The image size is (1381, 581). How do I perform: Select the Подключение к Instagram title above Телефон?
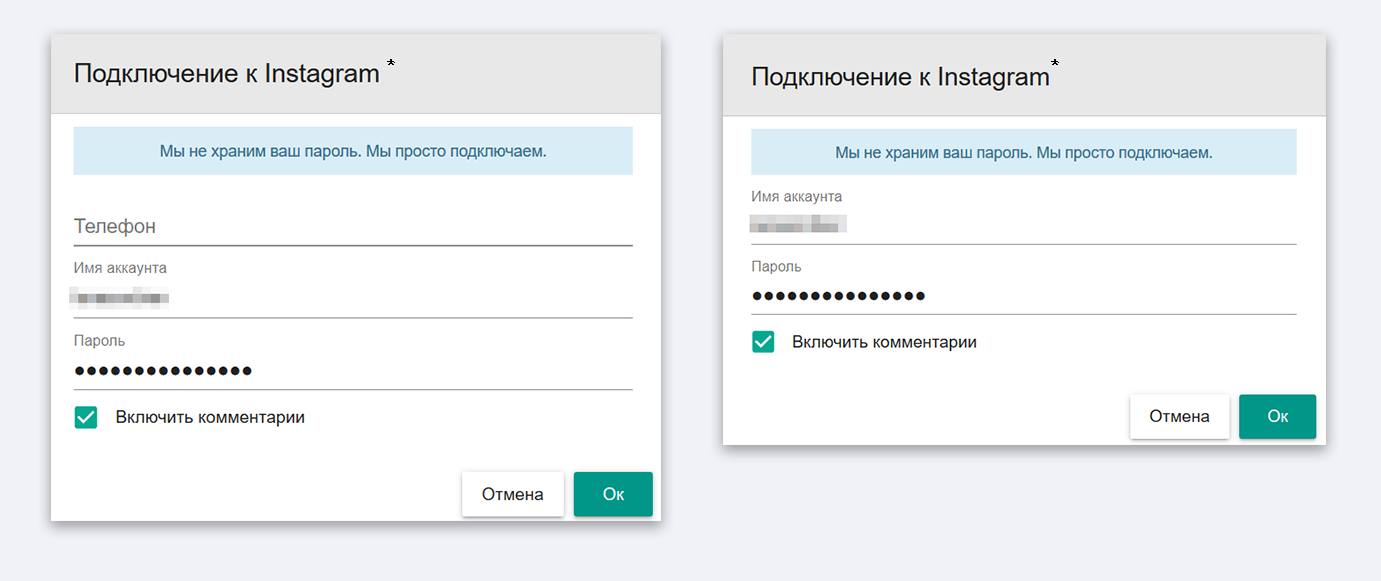[x=227, y=74]
